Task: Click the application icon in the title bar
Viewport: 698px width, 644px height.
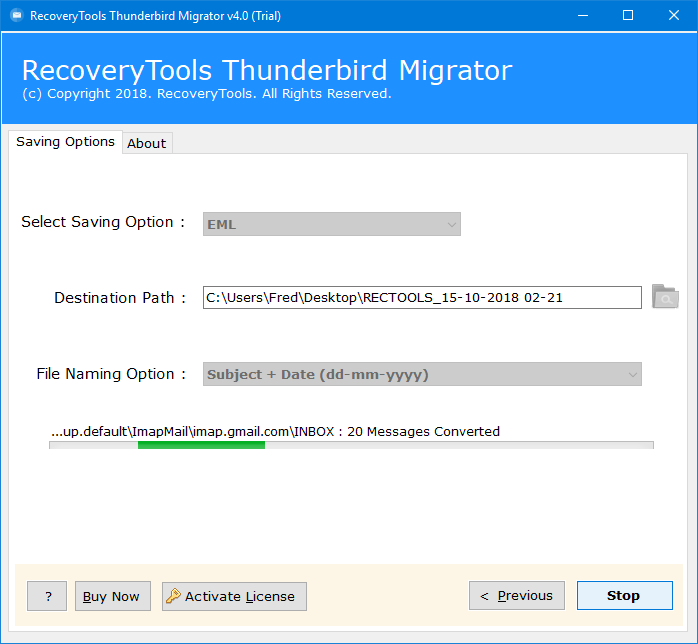Action: (17, 16)
